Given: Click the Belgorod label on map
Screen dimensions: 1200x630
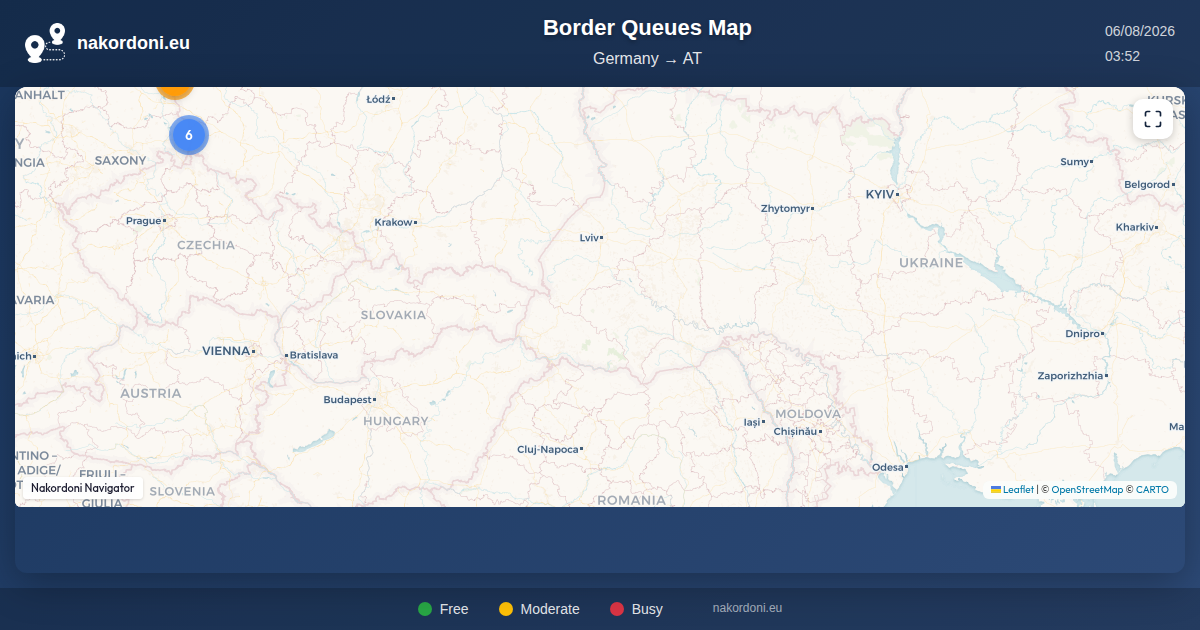Looking at the screenshot, I should (x=1147, y=185).
